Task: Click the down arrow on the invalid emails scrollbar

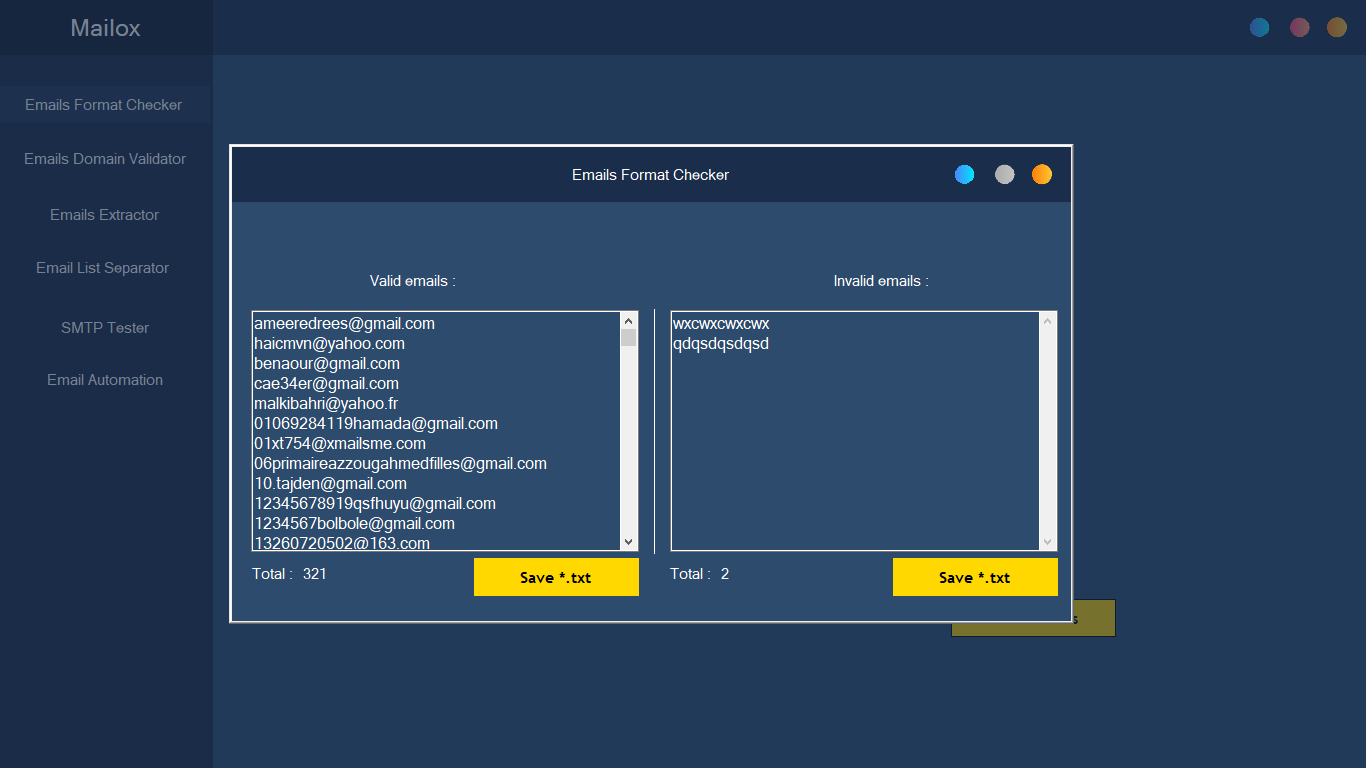Action: coord(1047,543)
